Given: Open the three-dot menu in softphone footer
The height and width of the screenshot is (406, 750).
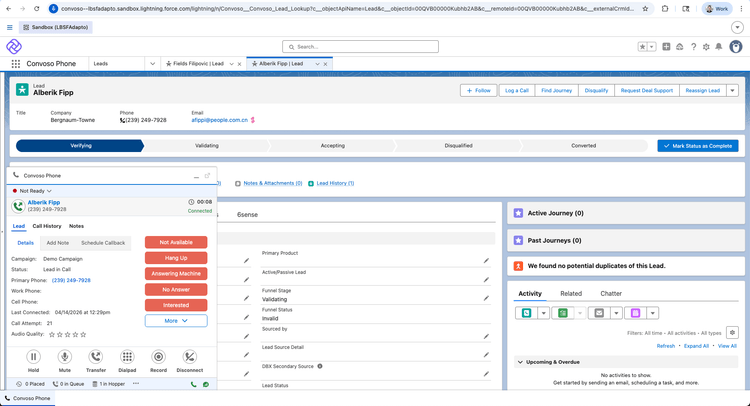Looking at the screenshot, I should (136, 384).
